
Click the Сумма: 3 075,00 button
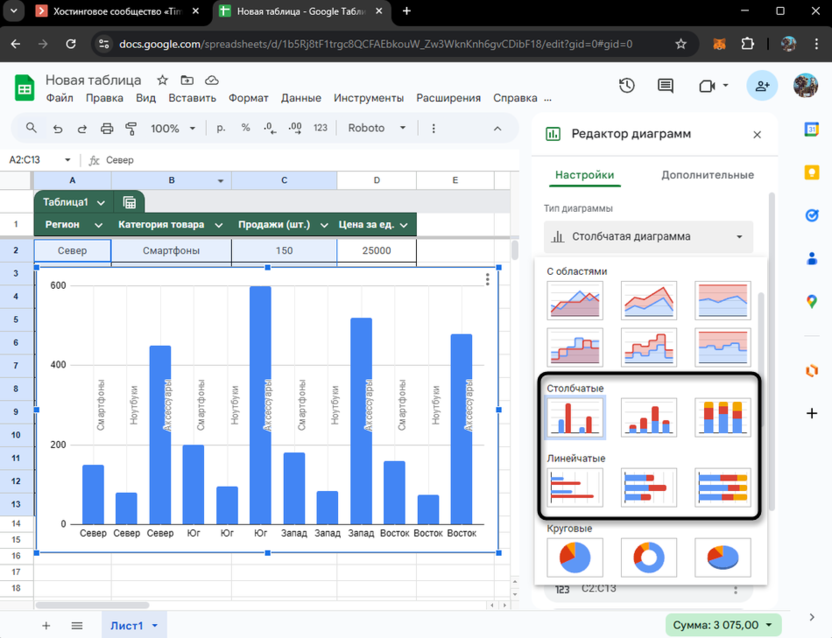click(x=718, y=625)
